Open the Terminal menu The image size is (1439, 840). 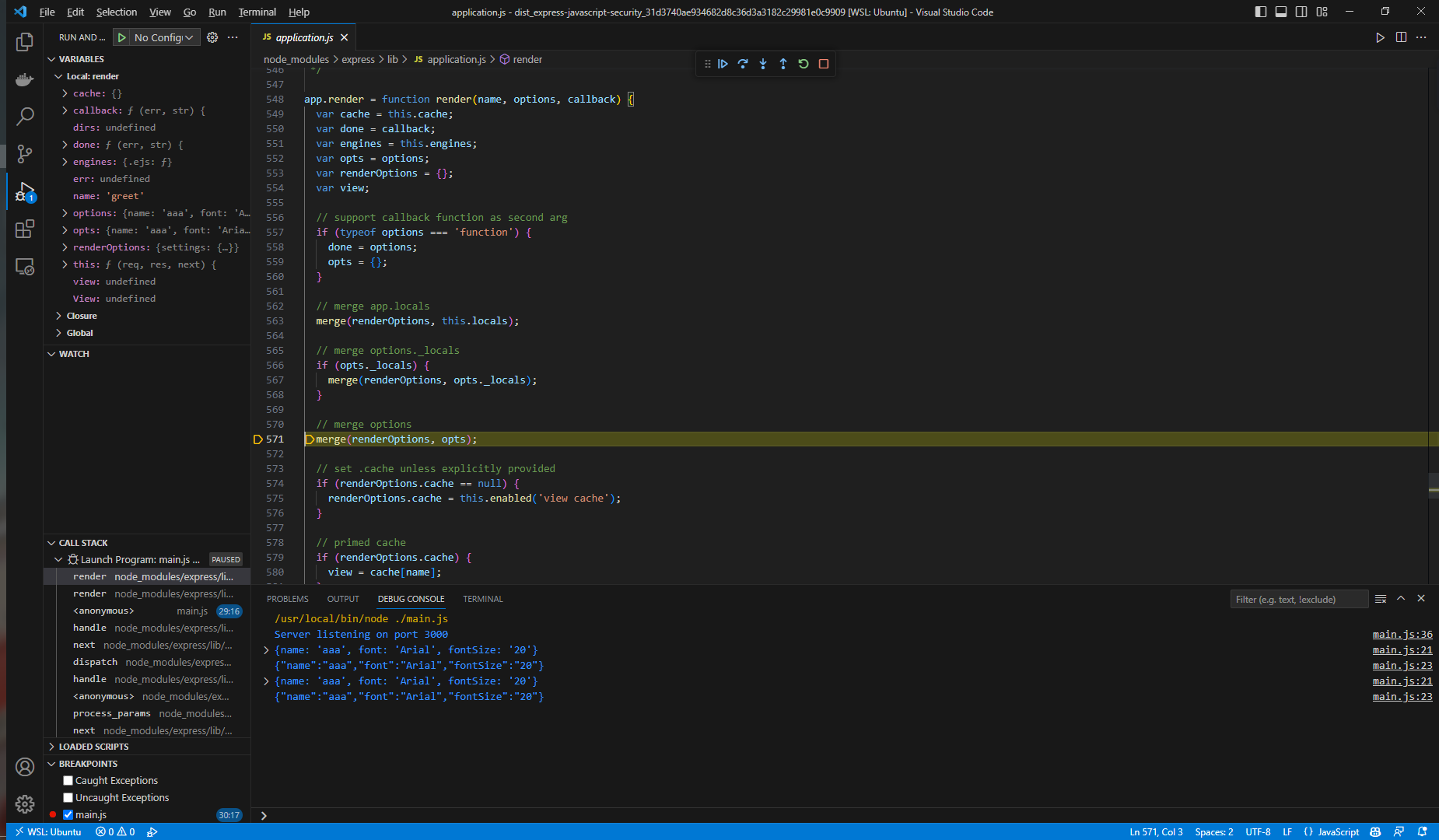(x=257, y=12)
